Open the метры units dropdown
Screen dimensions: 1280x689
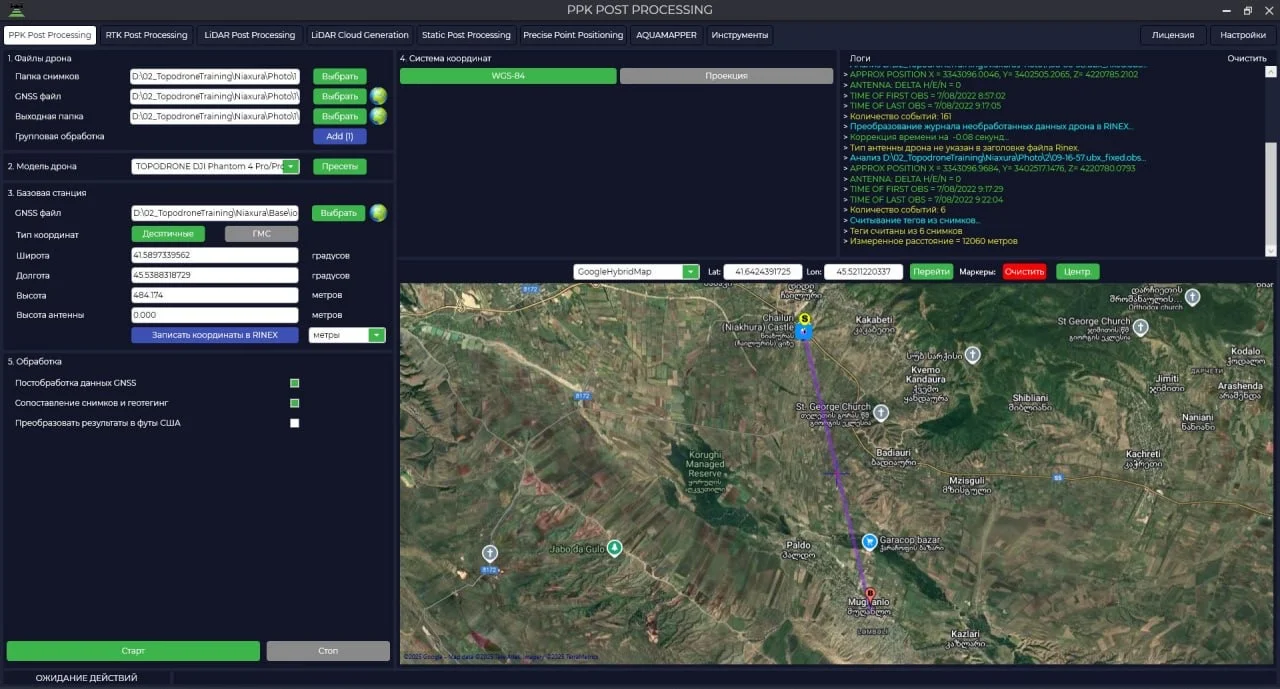[x=376, y=336]
